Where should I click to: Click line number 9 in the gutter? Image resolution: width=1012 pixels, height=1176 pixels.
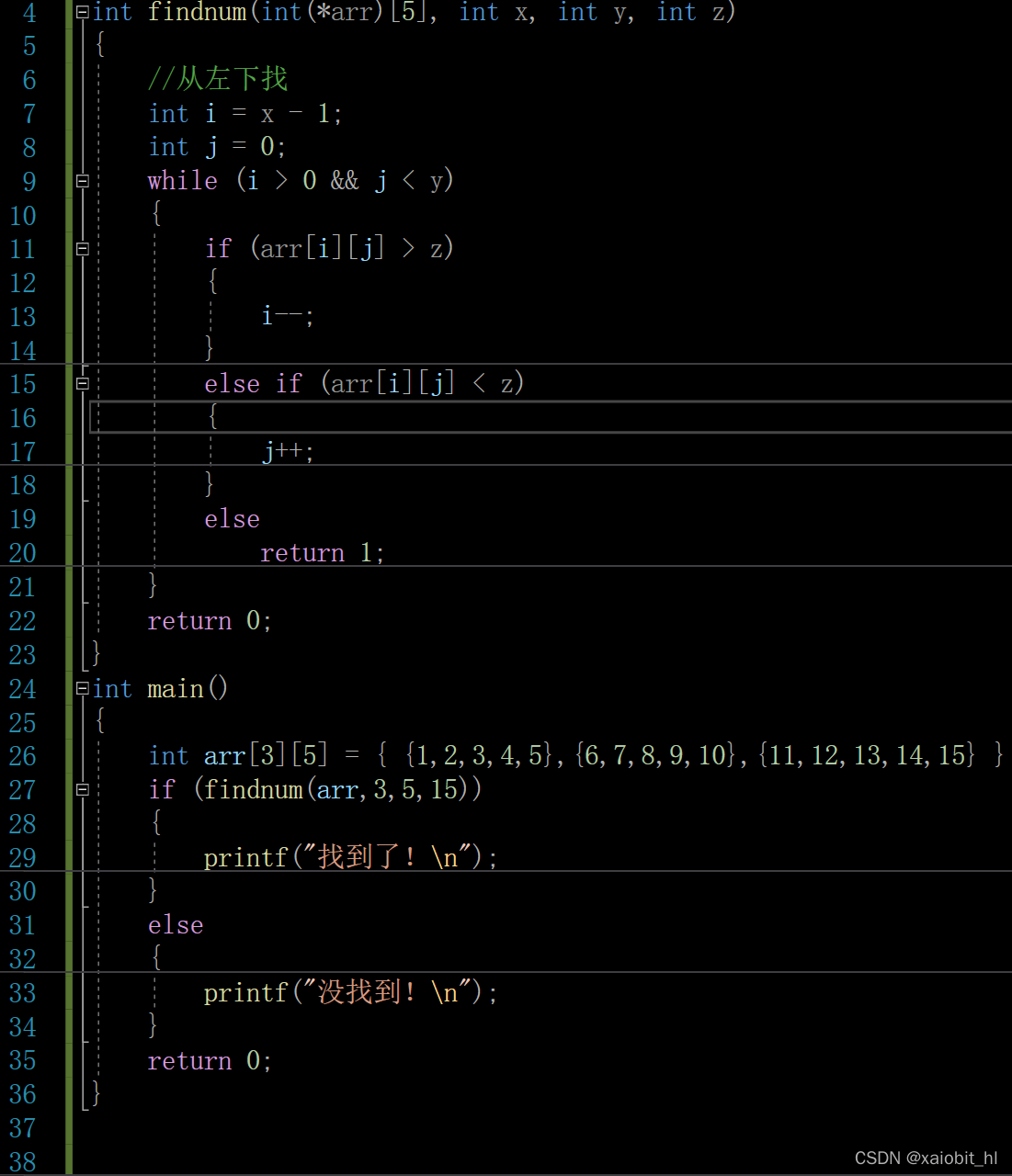click(x=29, y=181)
